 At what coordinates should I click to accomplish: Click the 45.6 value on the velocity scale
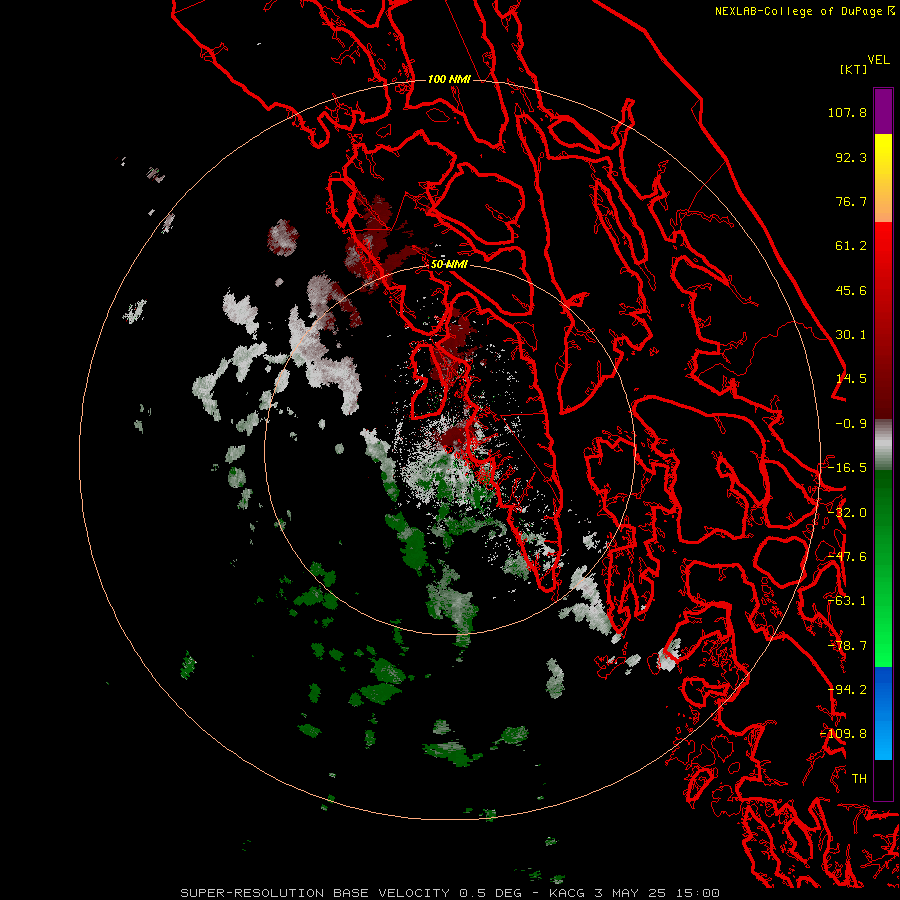click(851, 290)
